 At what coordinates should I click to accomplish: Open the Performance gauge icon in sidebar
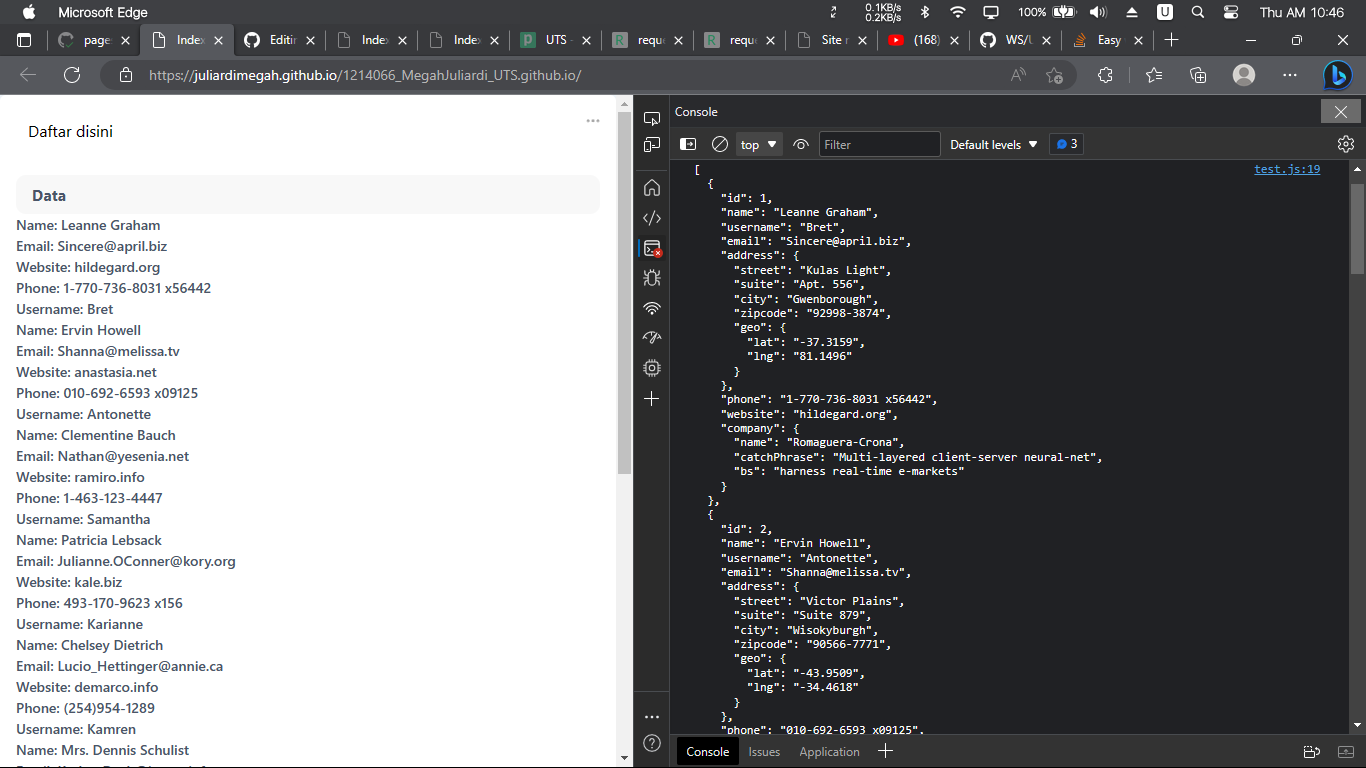pos(651,339)
